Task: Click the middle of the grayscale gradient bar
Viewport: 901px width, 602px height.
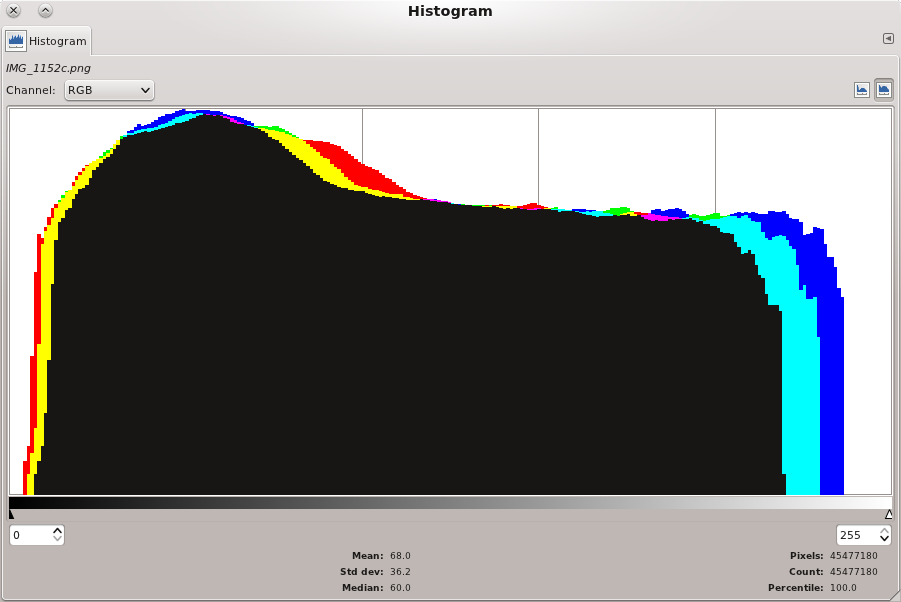Action: point(450,504)
